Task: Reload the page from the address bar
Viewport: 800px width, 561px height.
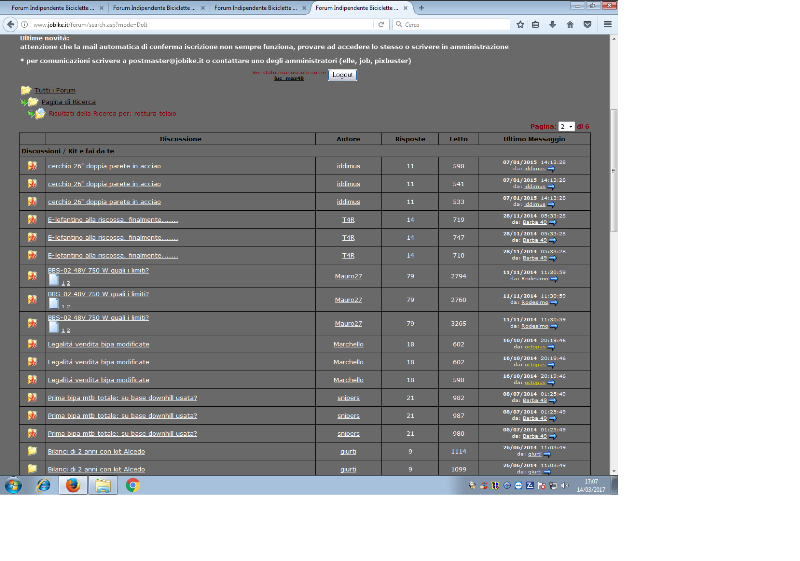Action: (x=381, y=24)
